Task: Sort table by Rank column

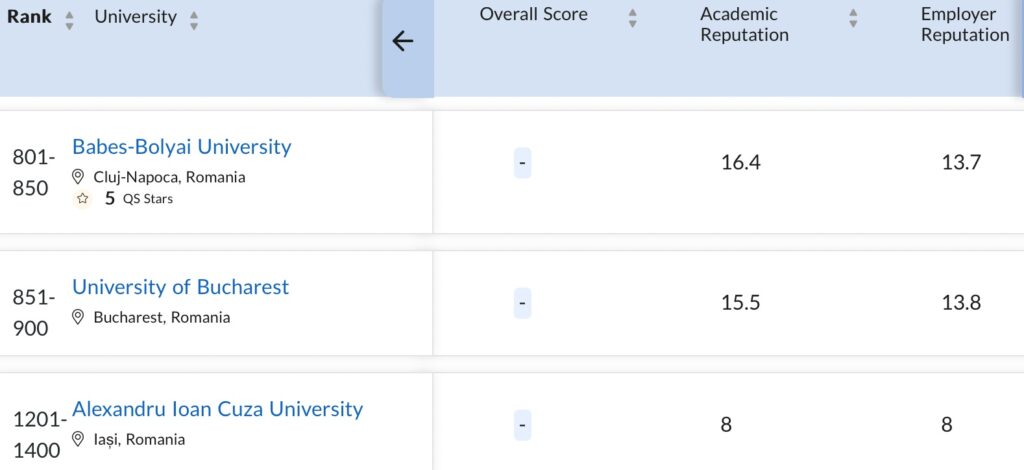Action: tap(69, 20)
